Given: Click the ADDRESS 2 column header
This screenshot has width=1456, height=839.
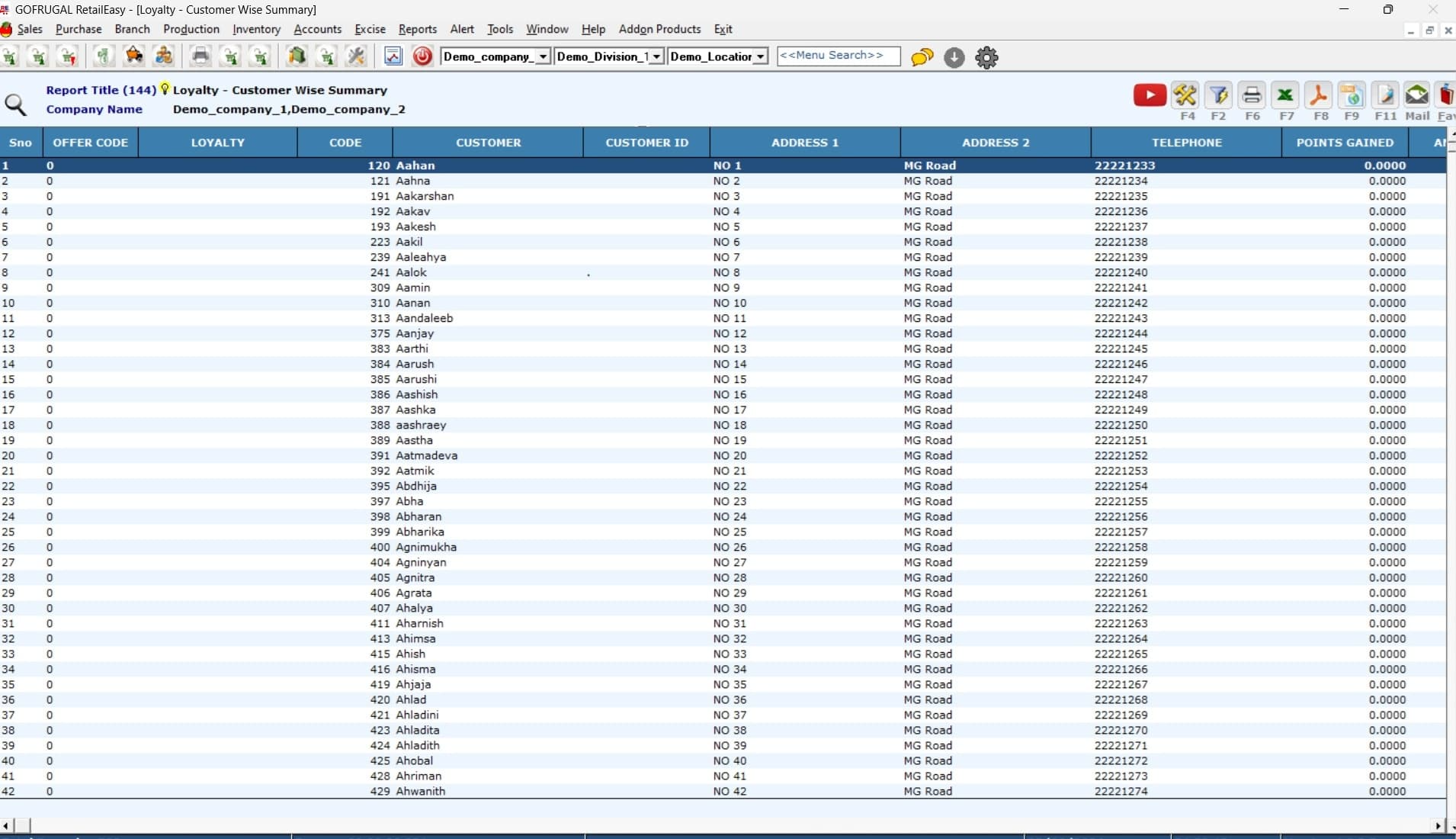Looking at the screenshot, I should click(x=996, y=143).
